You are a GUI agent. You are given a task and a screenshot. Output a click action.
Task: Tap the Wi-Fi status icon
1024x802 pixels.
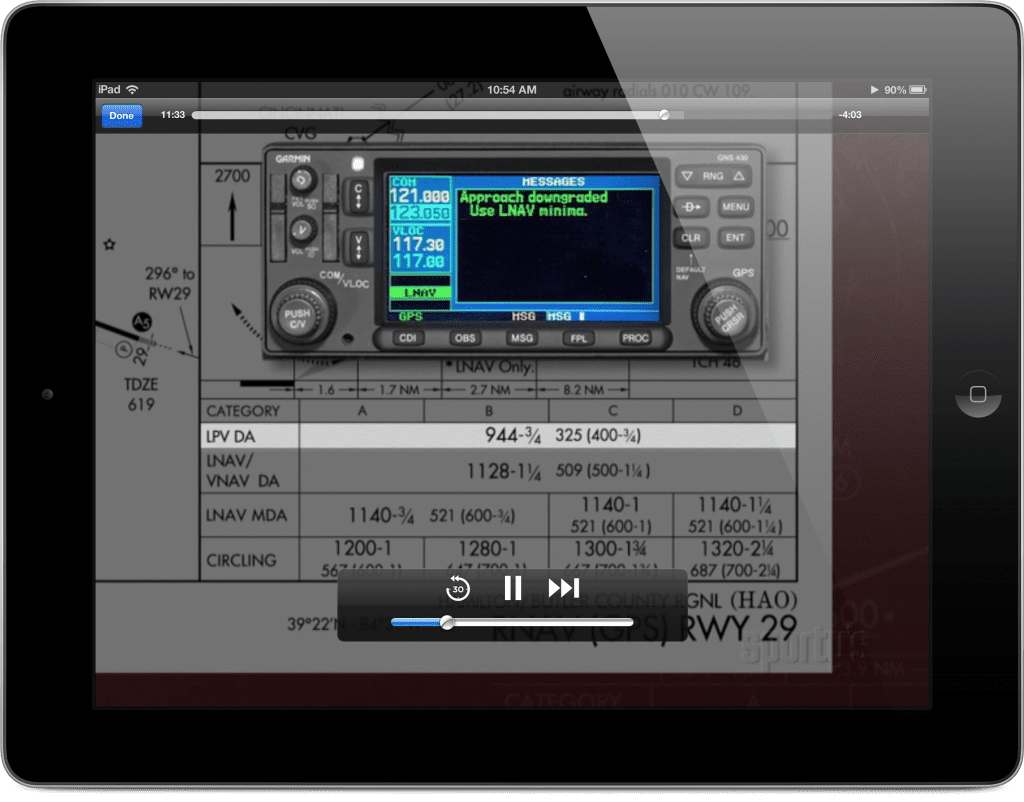pos(133,89)
